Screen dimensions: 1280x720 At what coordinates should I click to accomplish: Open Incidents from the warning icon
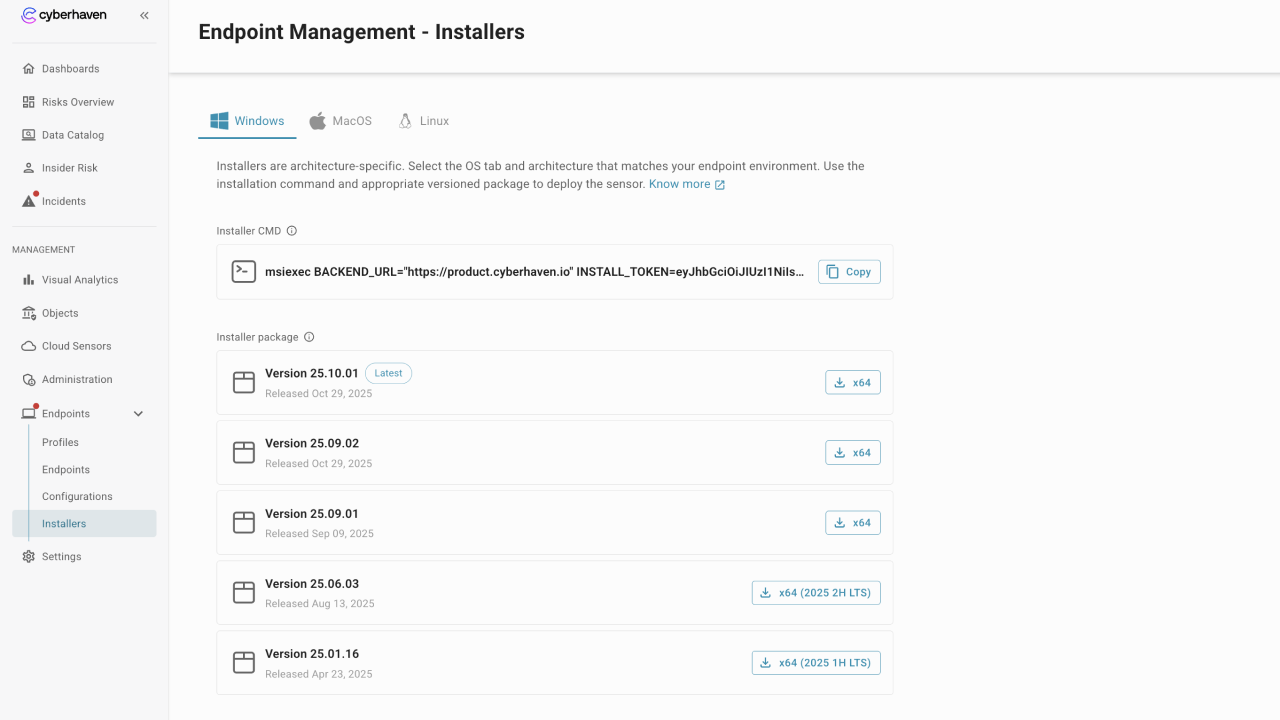coord(29,201)
